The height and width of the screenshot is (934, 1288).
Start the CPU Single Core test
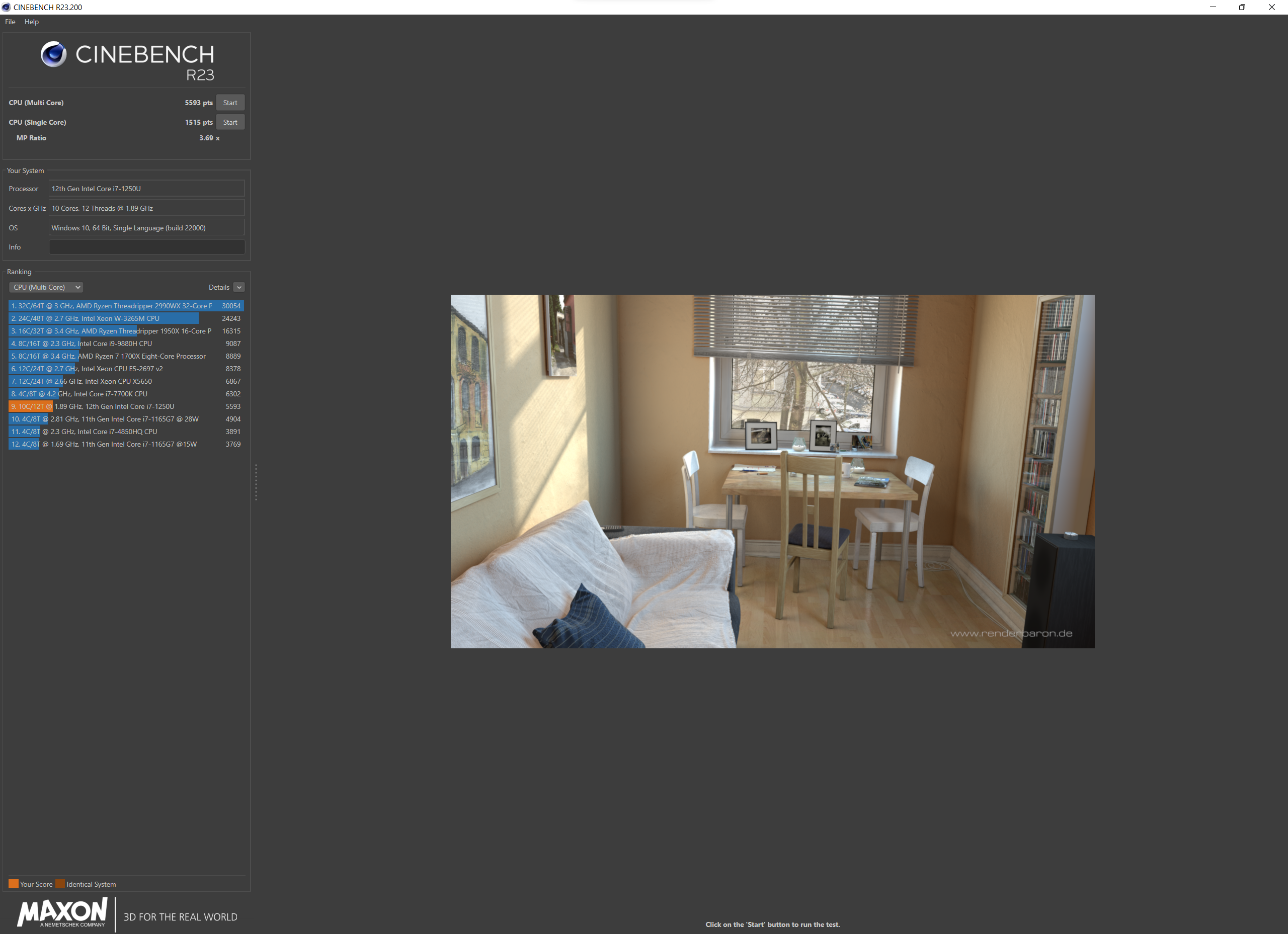(230, 122)
